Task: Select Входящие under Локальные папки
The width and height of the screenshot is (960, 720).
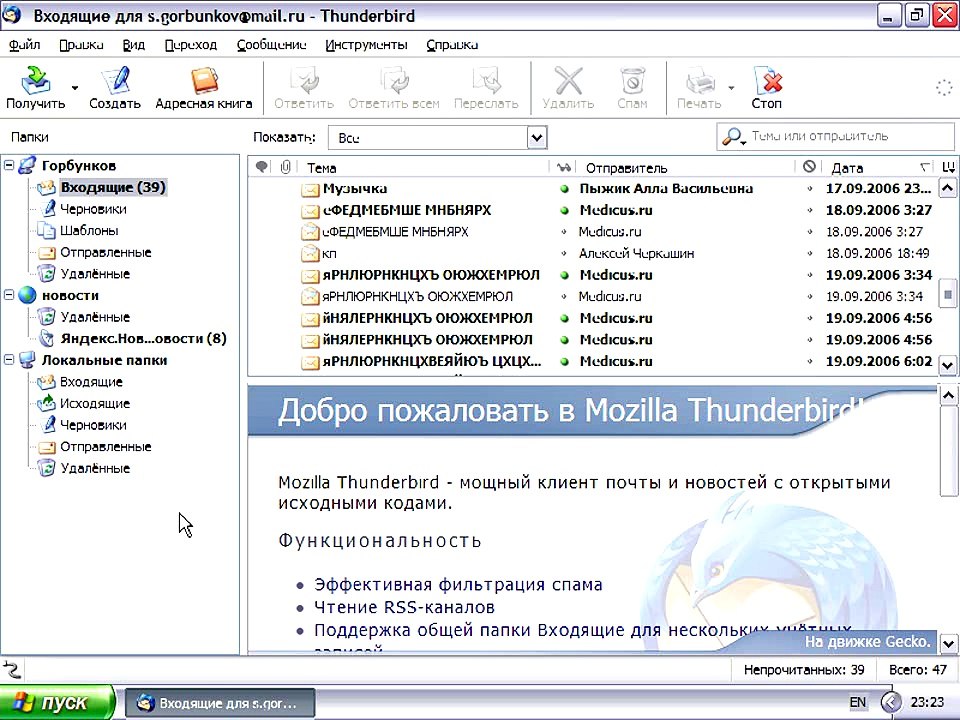Action: 91,382
